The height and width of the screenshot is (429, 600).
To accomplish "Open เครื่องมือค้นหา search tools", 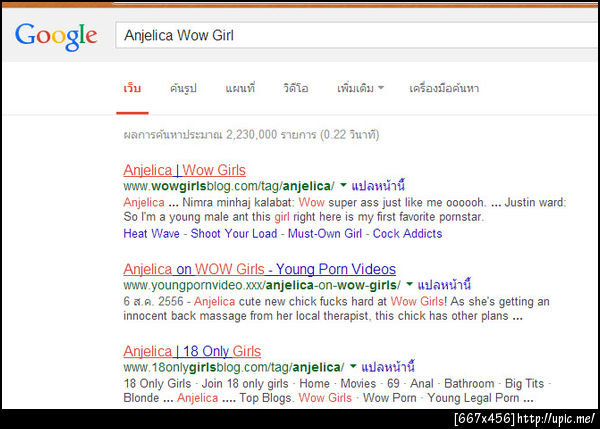I will click(x=444, y=88).
